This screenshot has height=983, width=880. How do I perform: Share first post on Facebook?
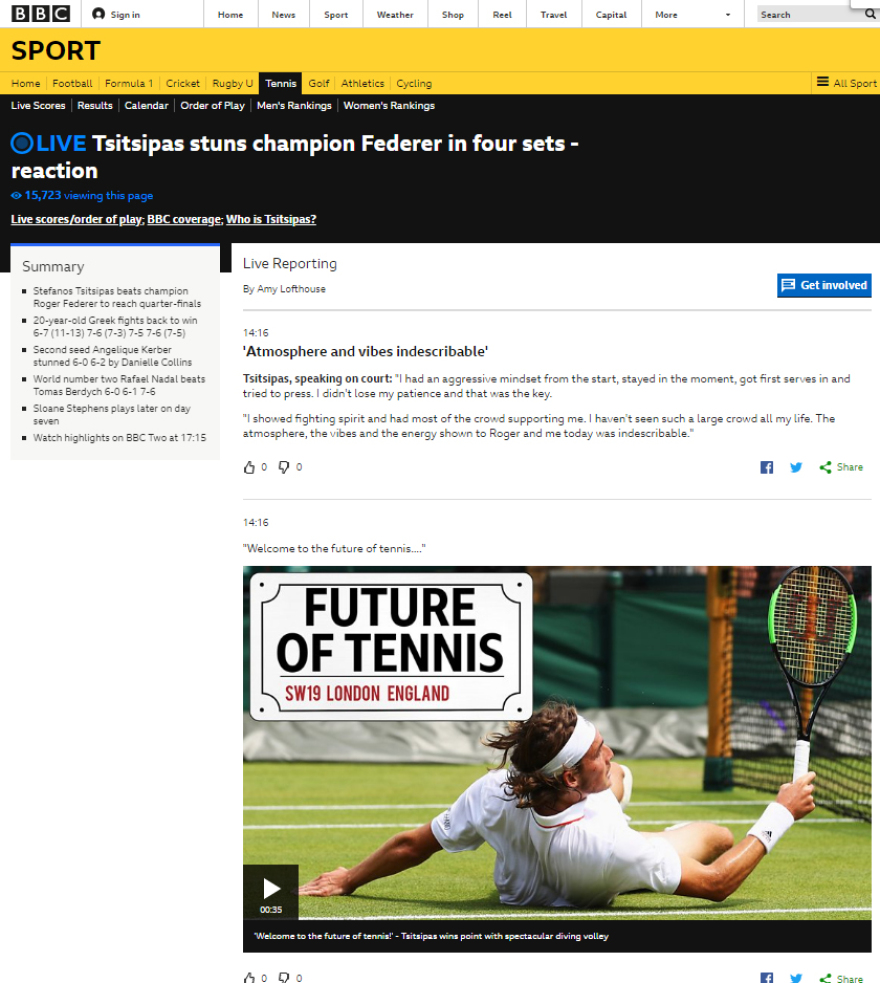point(766,467)
